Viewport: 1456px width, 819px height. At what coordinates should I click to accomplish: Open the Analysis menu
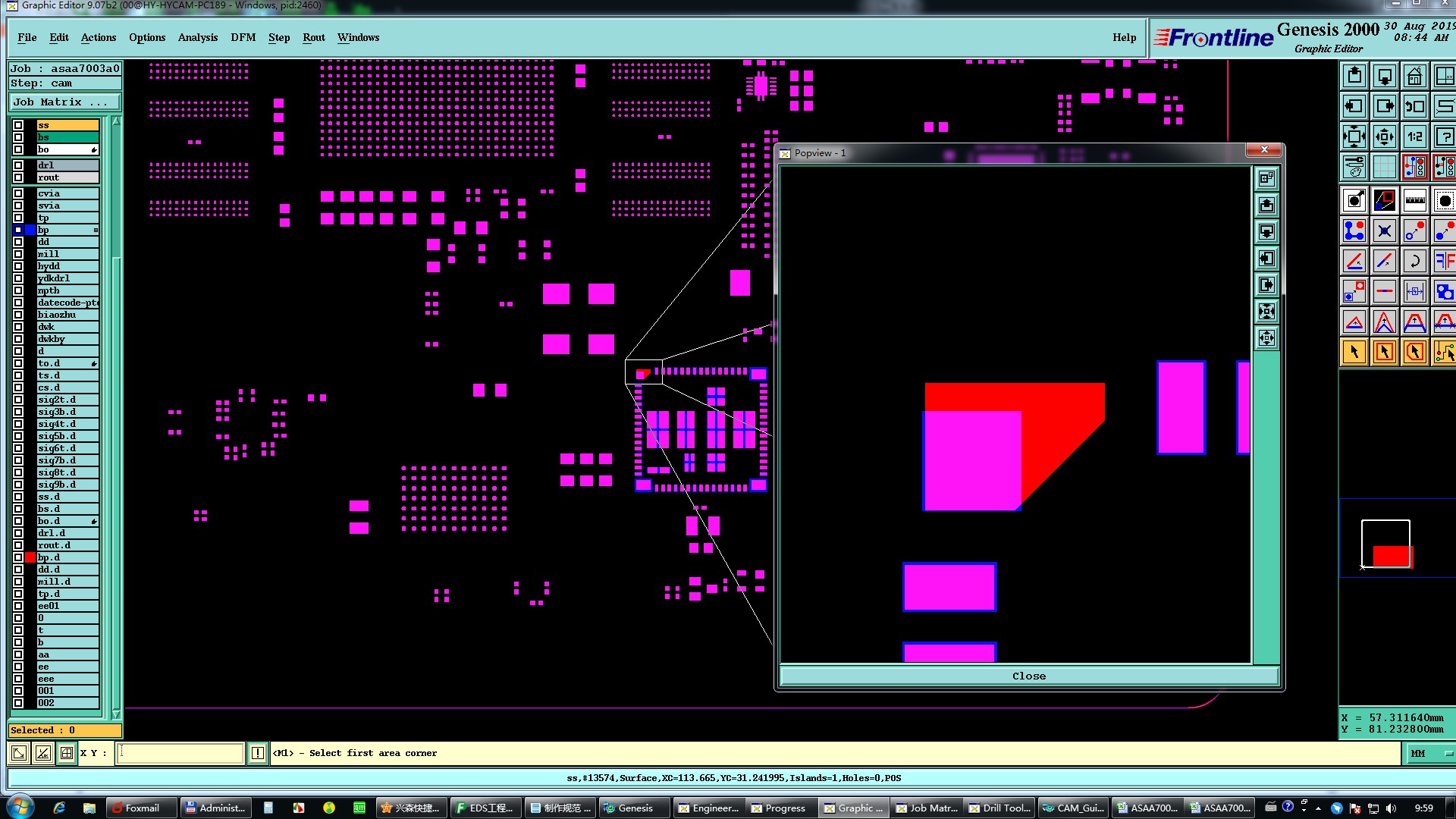197,37
